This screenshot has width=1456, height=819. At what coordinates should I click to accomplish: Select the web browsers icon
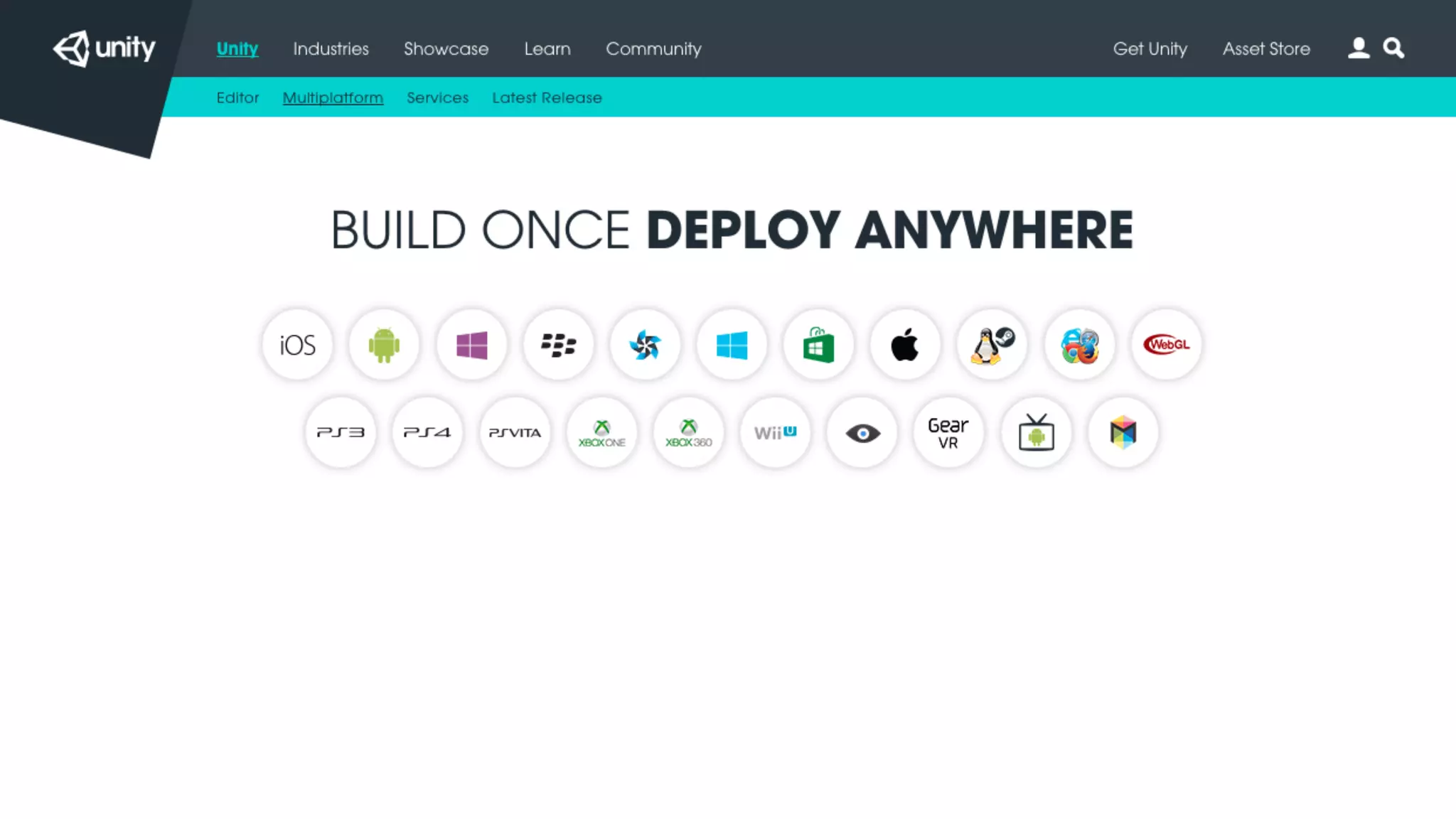pyautogui.click(x=1079, y=345)
